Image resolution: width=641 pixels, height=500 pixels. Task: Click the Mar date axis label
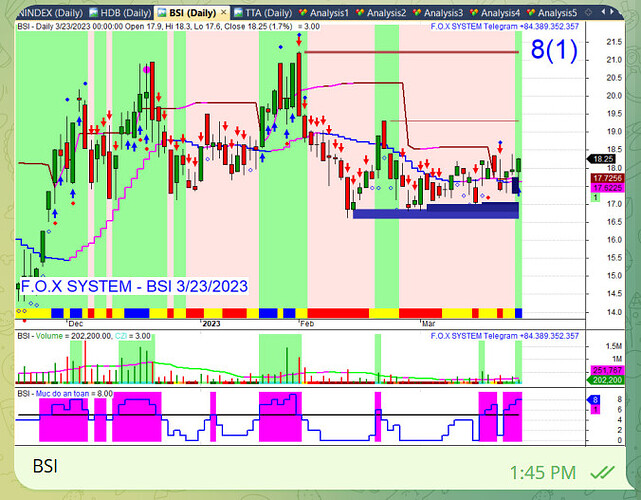[x=428, y=324]
